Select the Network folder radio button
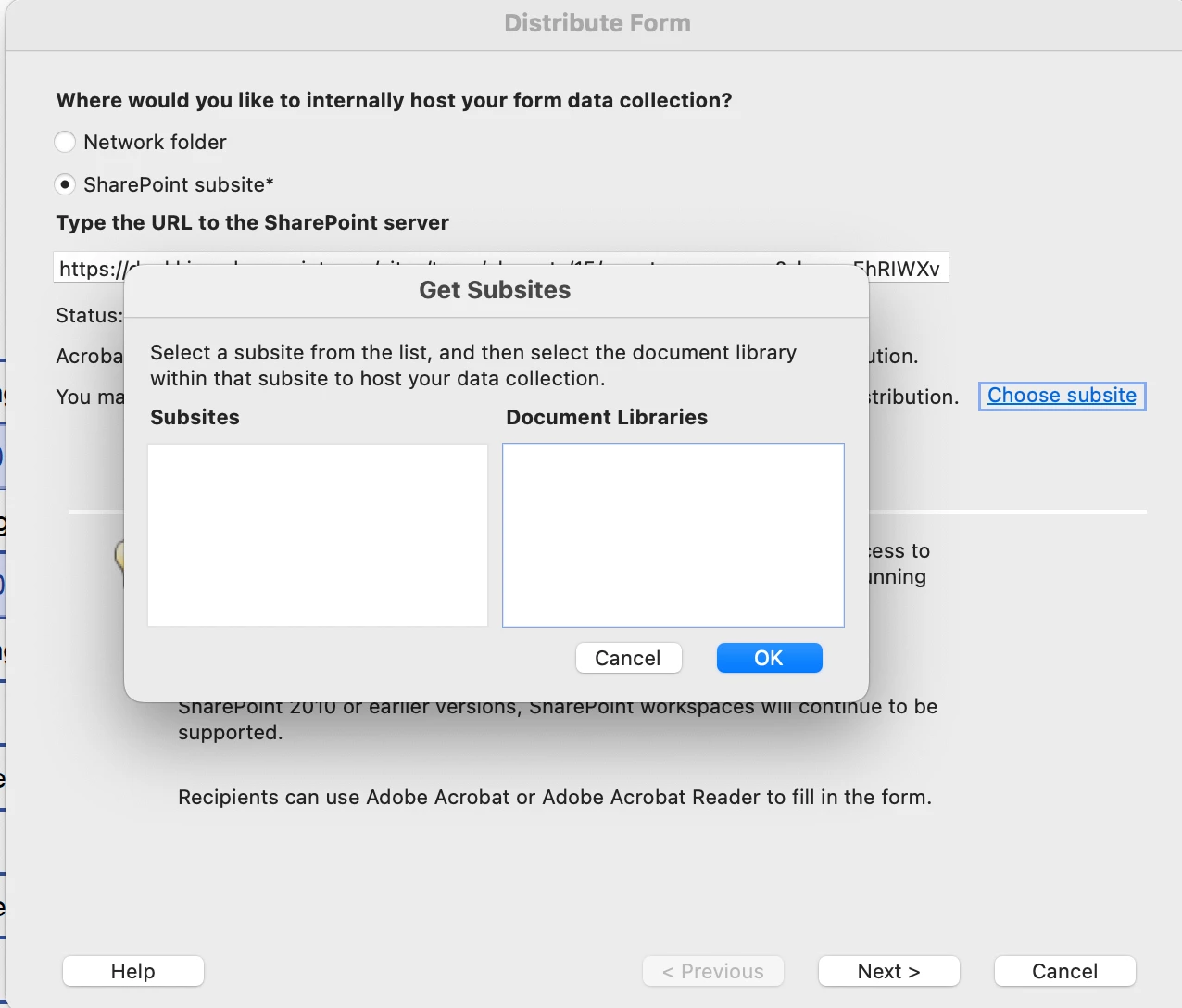Screen dimensions: 1182x1008 point(65,142)
